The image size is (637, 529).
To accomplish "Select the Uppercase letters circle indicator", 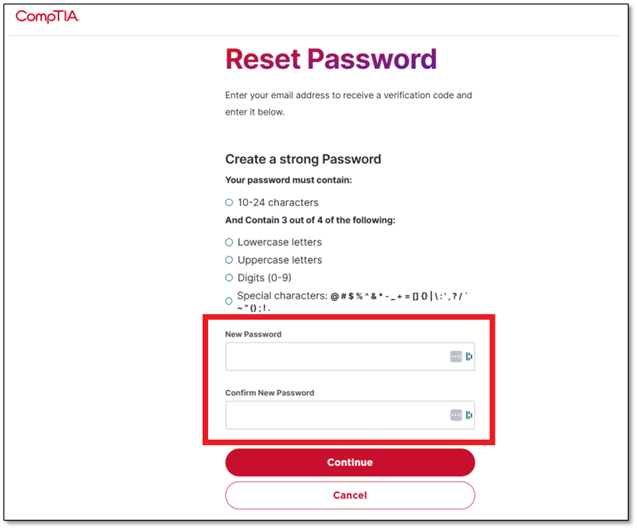I will point(229,260).
